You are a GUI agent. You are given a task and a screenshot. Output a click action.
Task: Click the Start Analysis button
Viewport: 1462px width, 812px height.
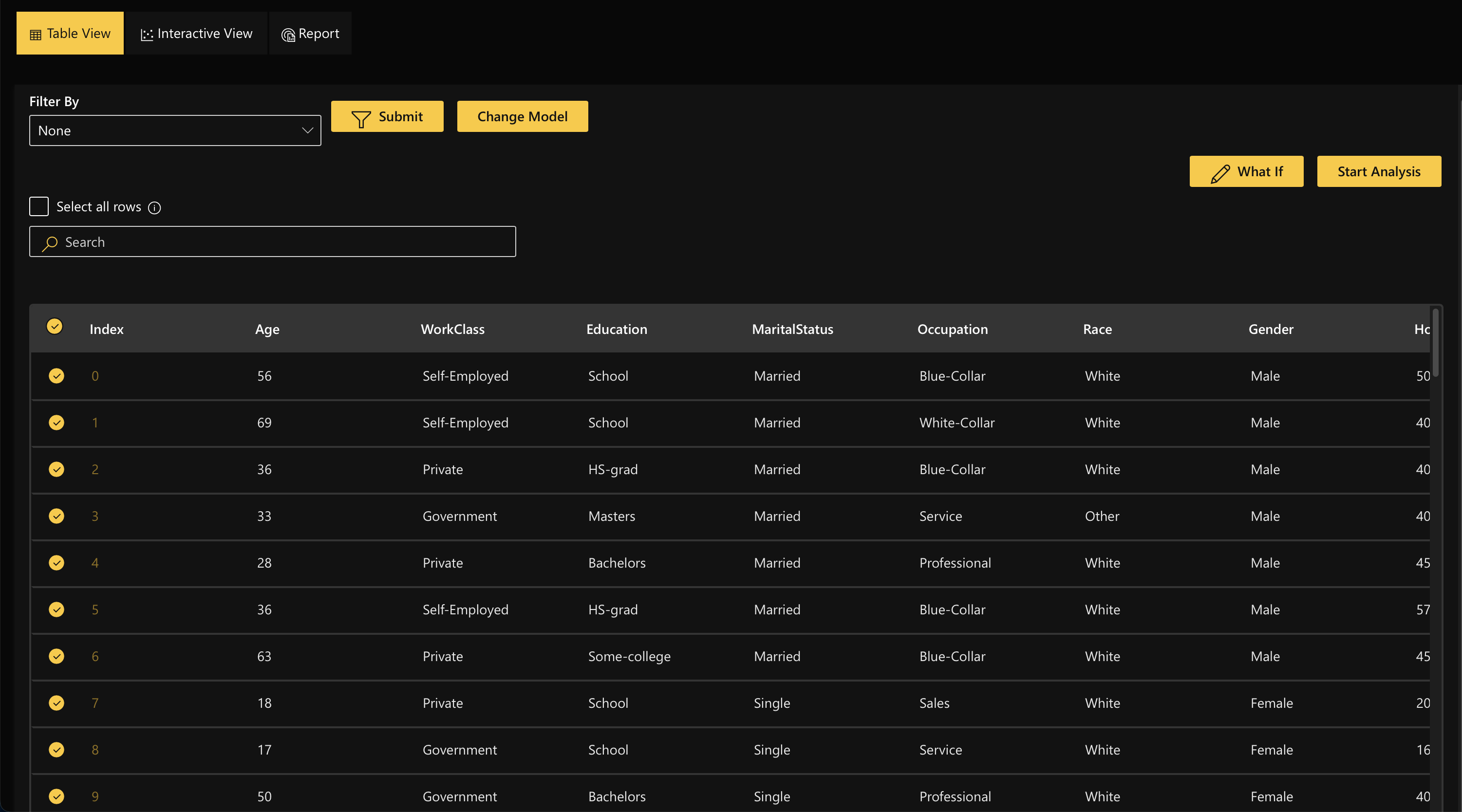tap(1379, 171)
